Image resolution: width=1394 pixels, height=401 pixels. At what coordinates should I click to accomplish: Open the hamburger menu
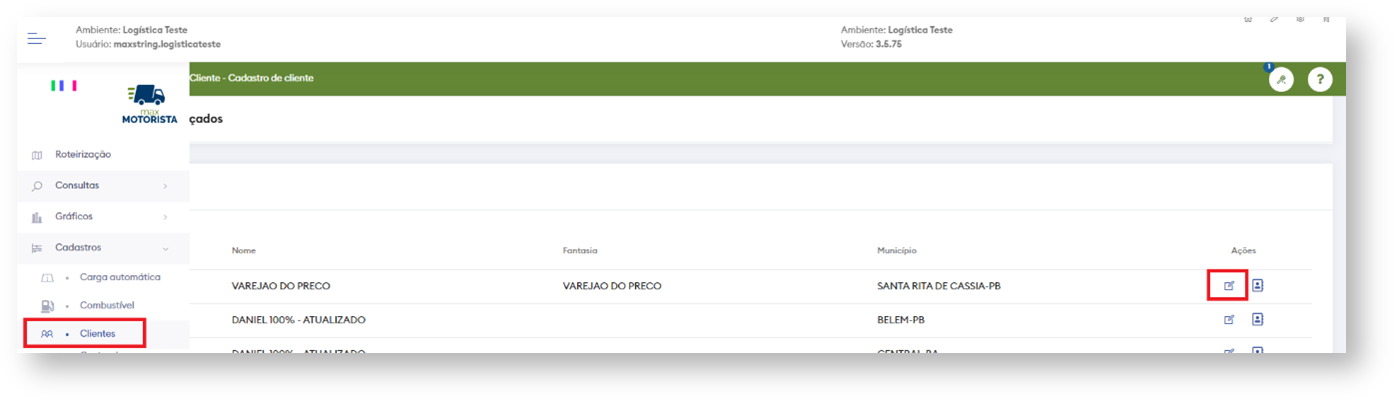[x=37, y=38]
